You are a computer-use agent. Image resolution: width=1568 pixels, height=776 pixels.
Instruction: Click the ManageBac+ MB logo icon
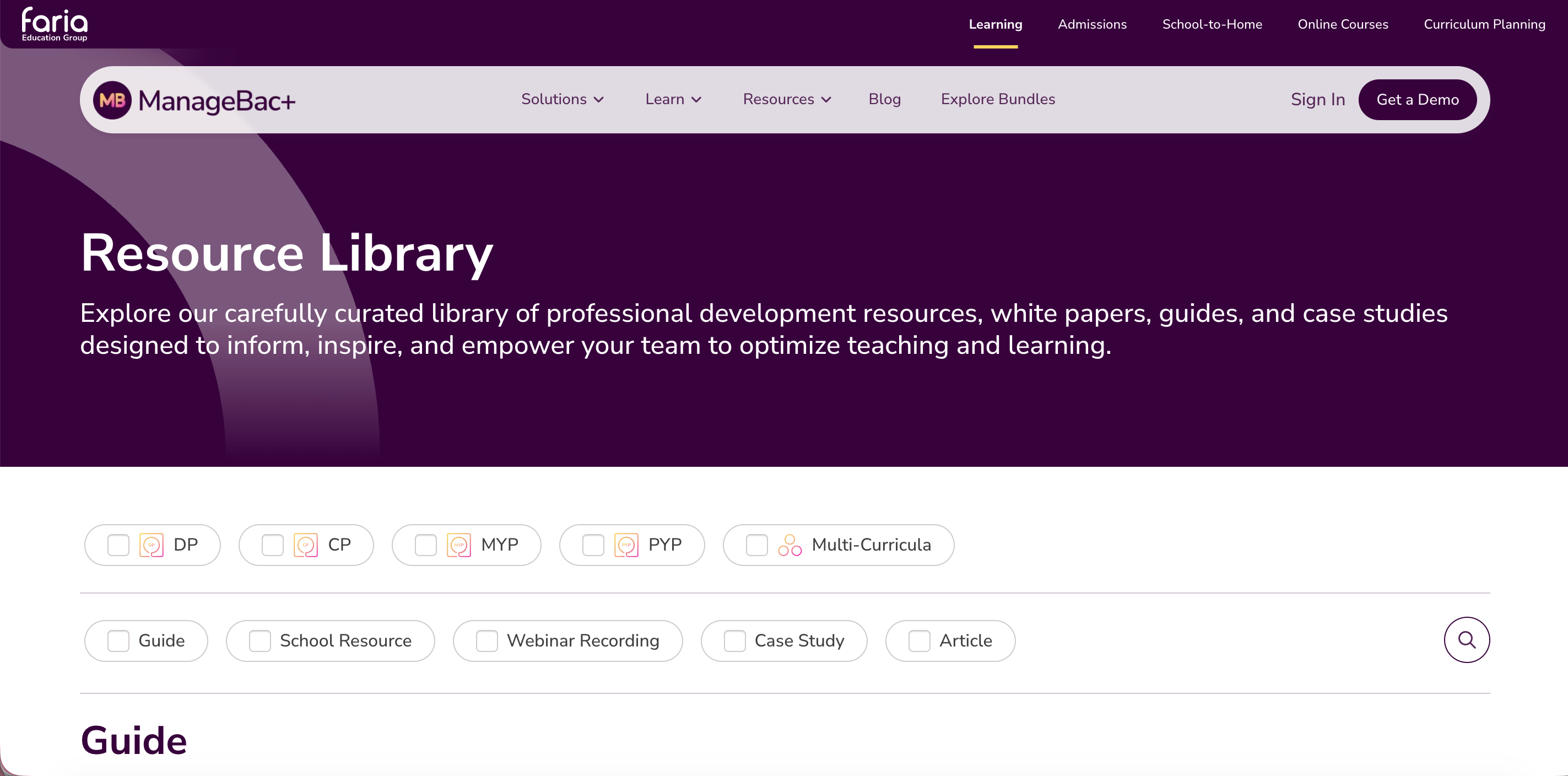pos(112,100)
